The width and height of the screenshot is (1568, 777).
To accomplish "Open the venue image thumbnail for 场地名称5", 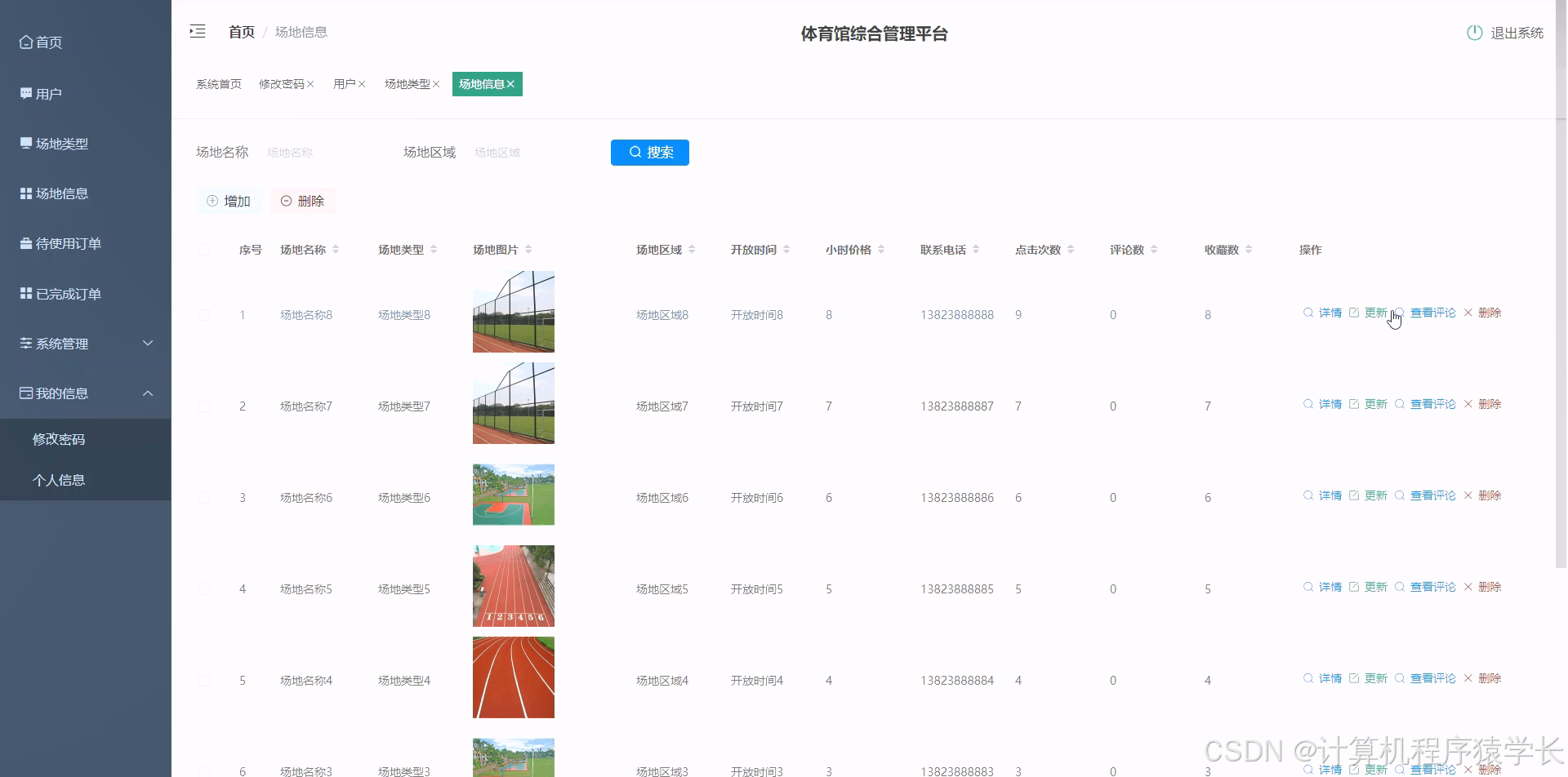I will click(x=514, y=586).
